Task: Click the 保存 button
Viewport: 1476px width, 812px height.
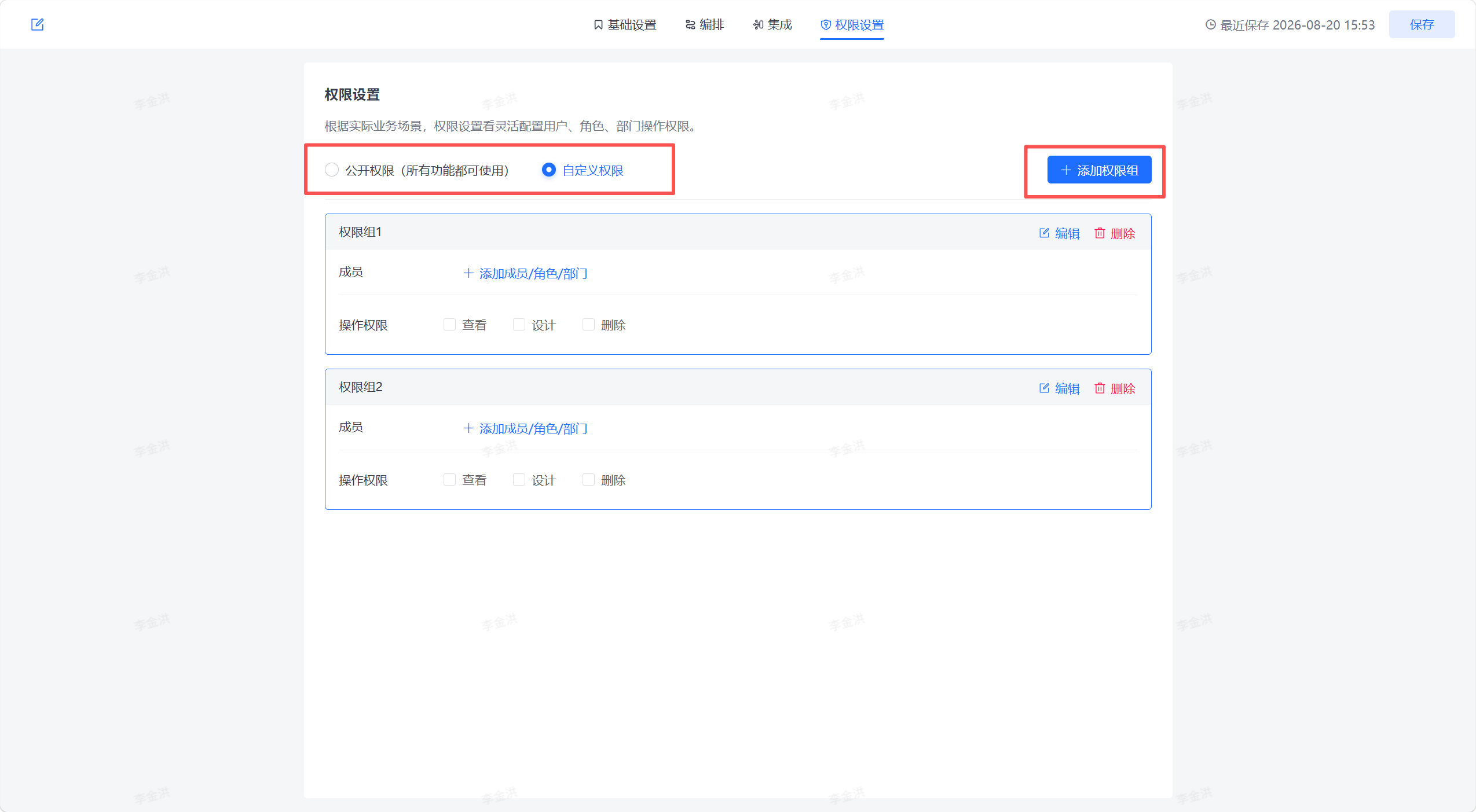Action: 1422,24
